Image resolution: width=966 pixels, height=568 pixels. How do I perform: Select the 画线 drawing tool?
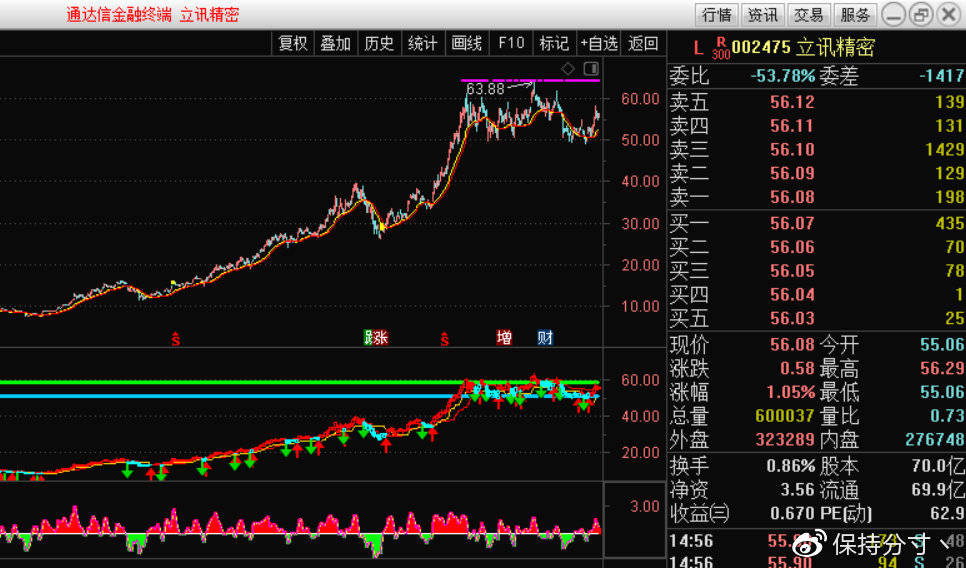(x=466, y=43)
